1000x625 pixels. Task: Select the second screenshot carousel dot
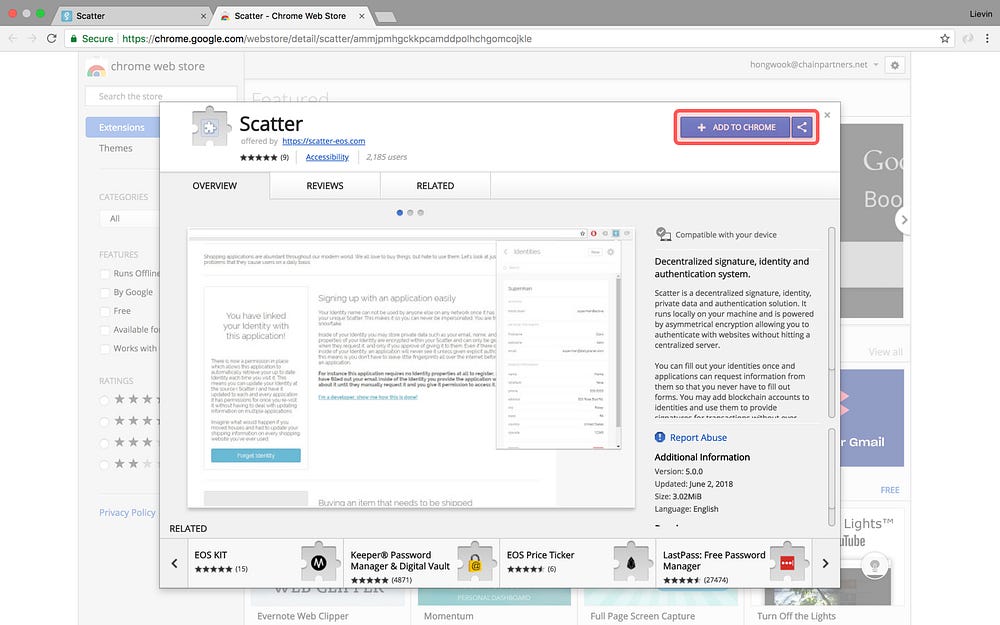tap(410, 212)
